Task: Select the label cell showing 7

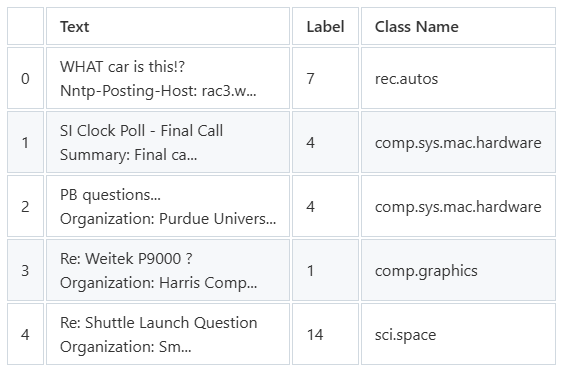Action: pos(325,78)
